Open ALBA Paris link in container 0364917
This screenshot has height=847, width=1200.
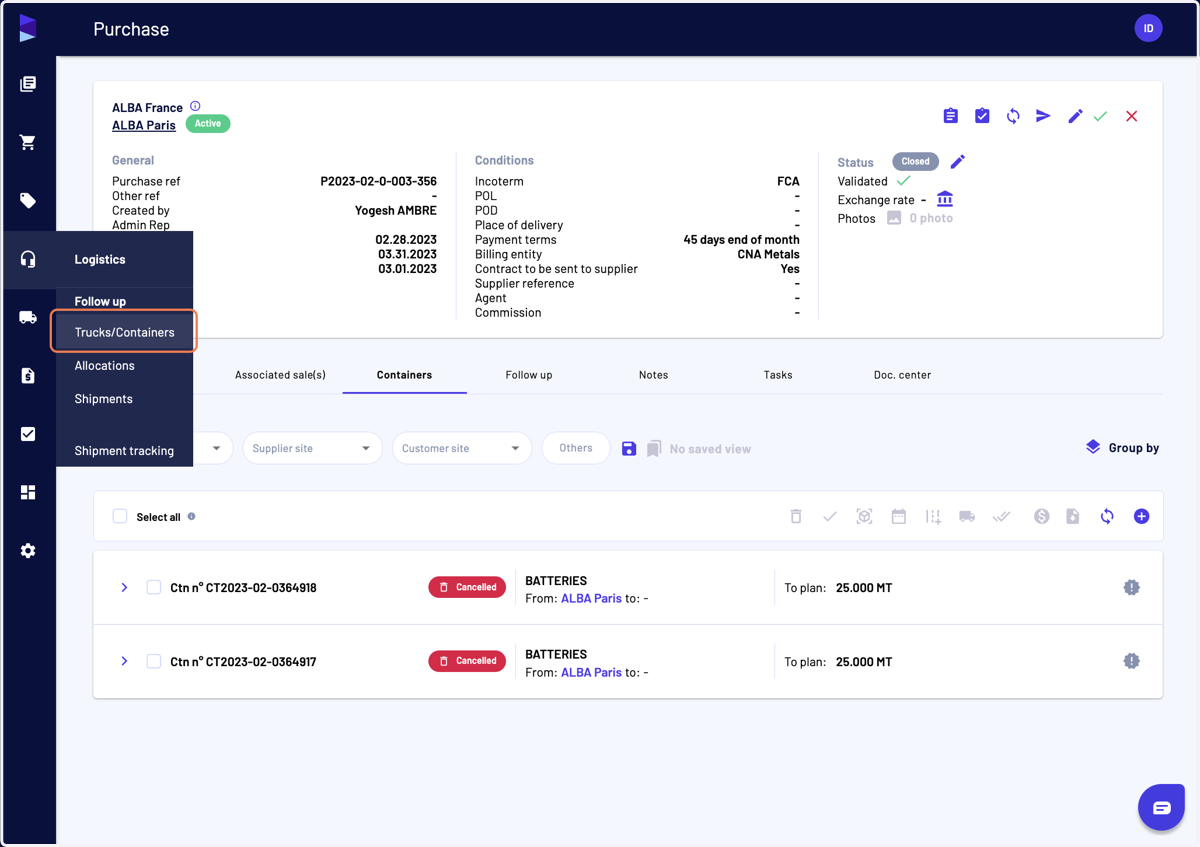pos(591,672)
